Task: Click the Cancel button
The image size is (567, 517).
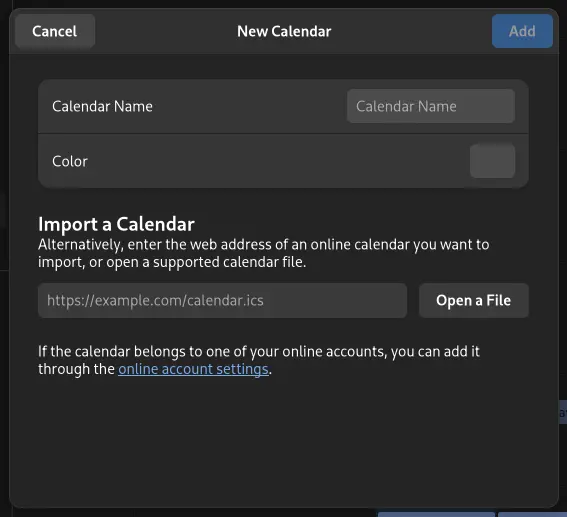Action: (55, 31)
